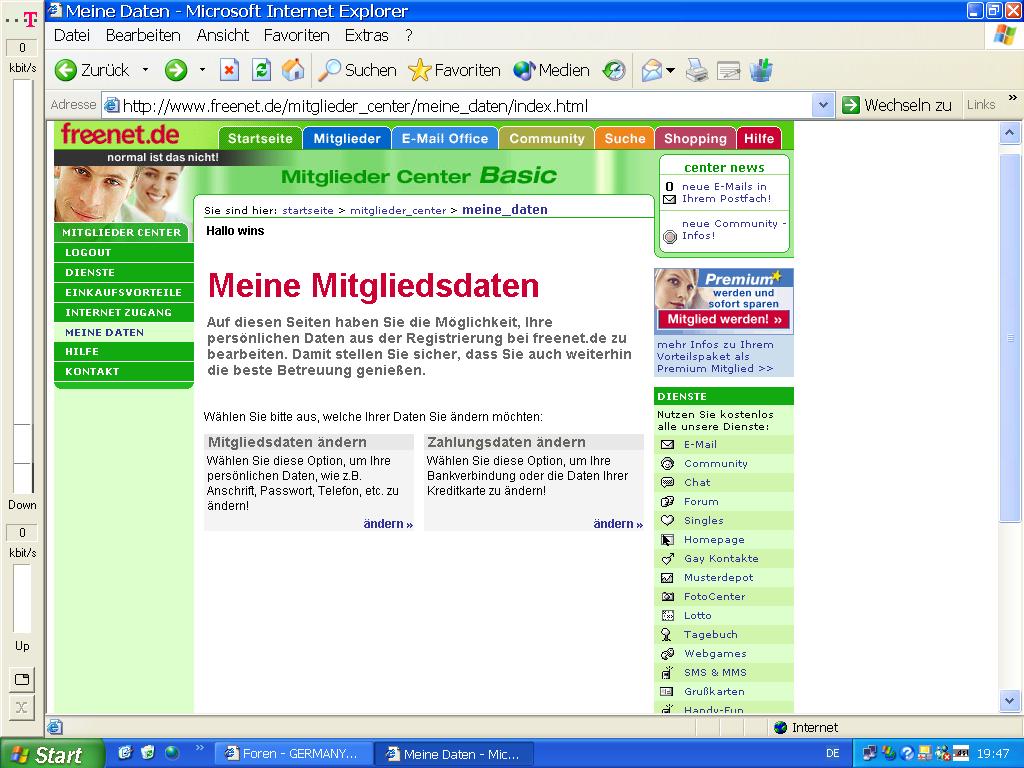Switch to the Mitglieder tab
This screenshot has width=1024, height=768.
[347, 138]
